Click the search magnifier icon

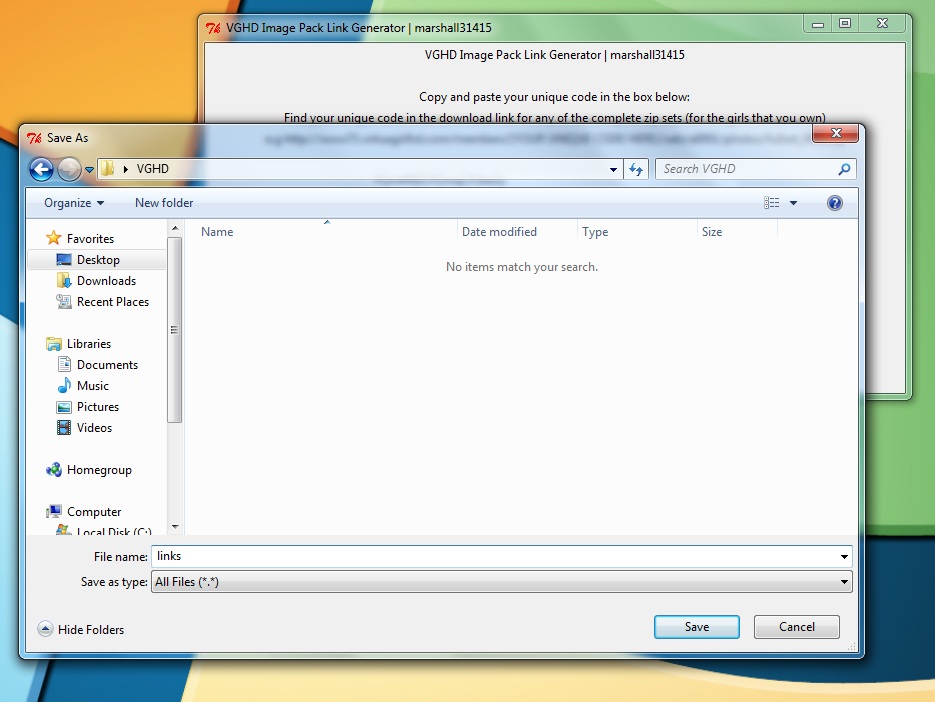tap(845, 169)
